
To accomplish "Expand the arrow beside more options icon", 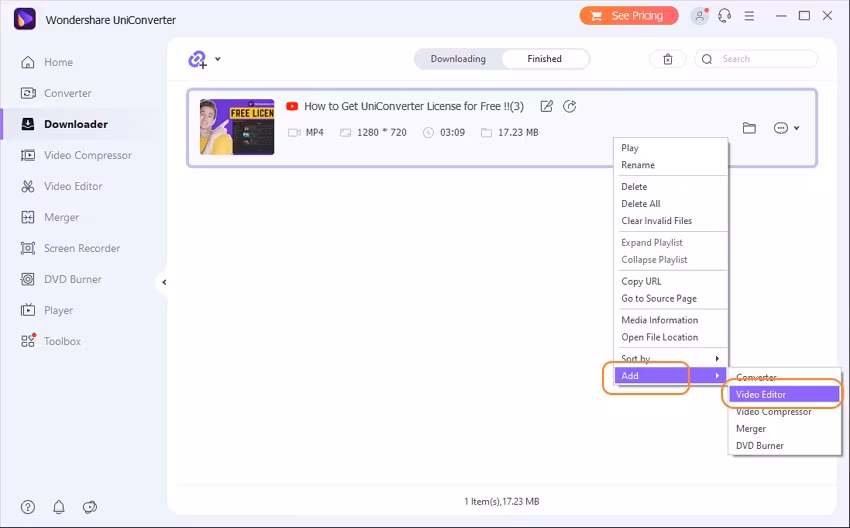I will 796,128.
